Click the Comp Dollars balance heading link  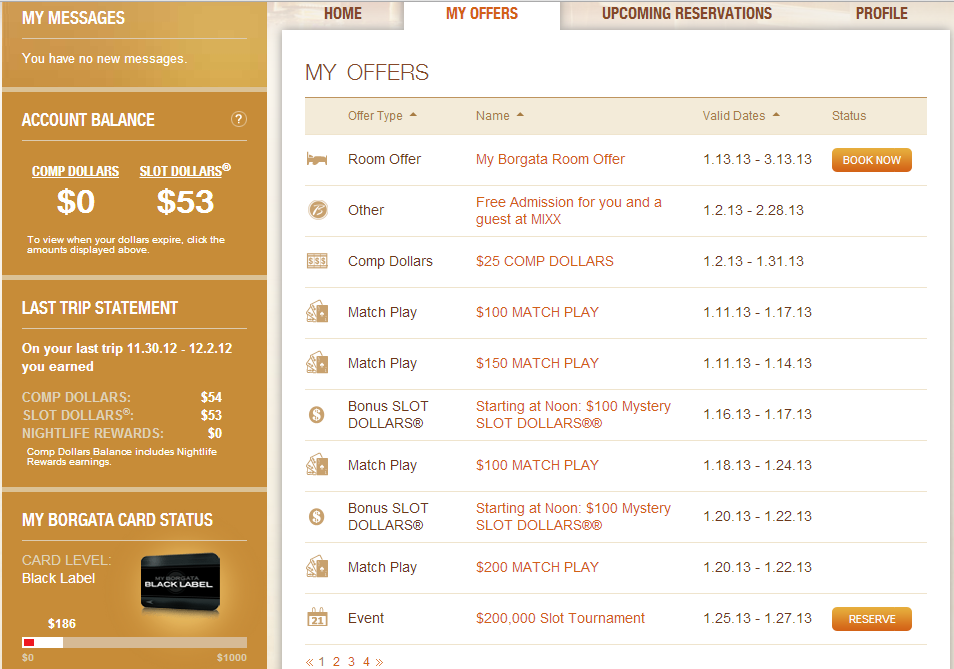point(75,172)
